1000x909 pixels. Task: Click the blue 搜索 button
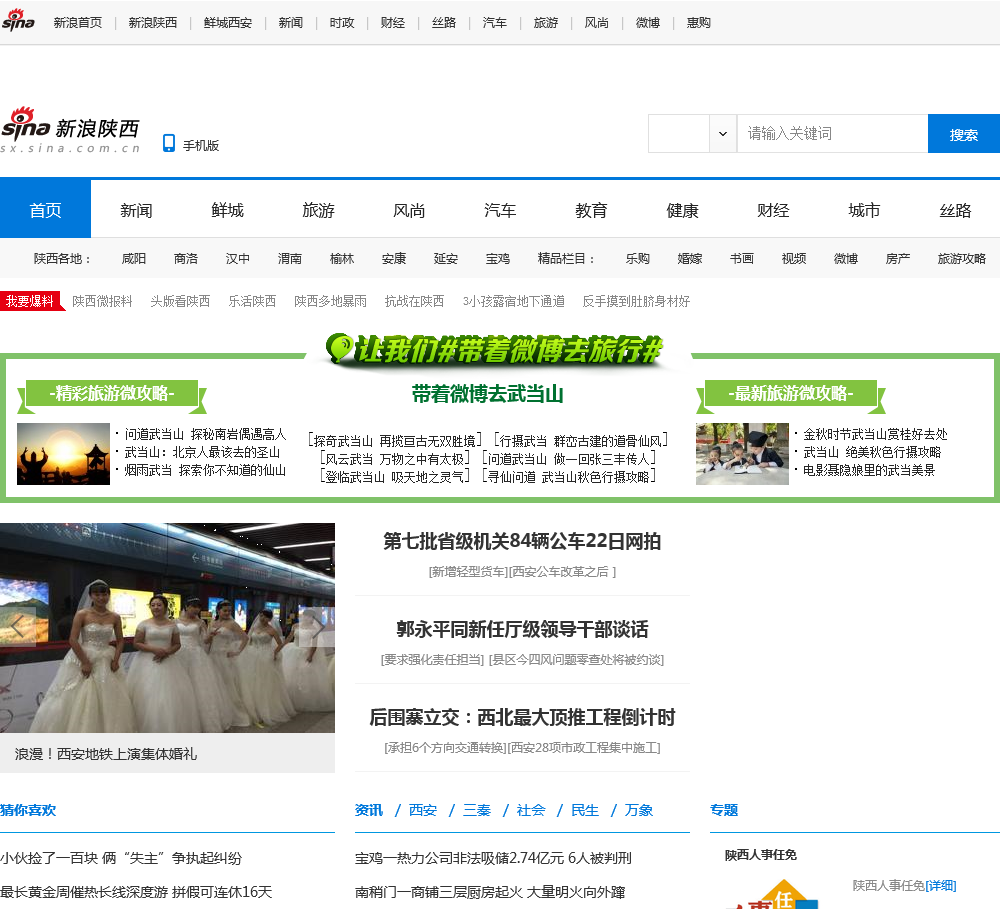(964, 134)
